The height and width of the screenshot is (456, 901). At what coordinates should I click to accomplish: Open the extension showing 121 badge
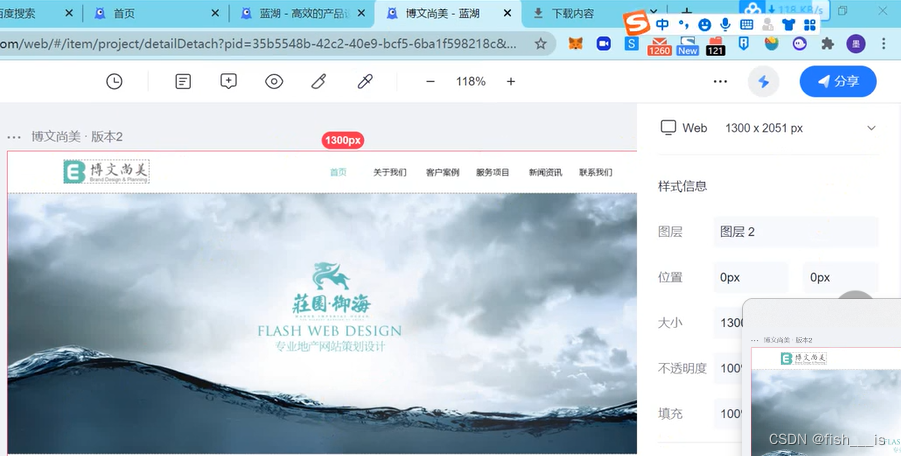point(715,45)
